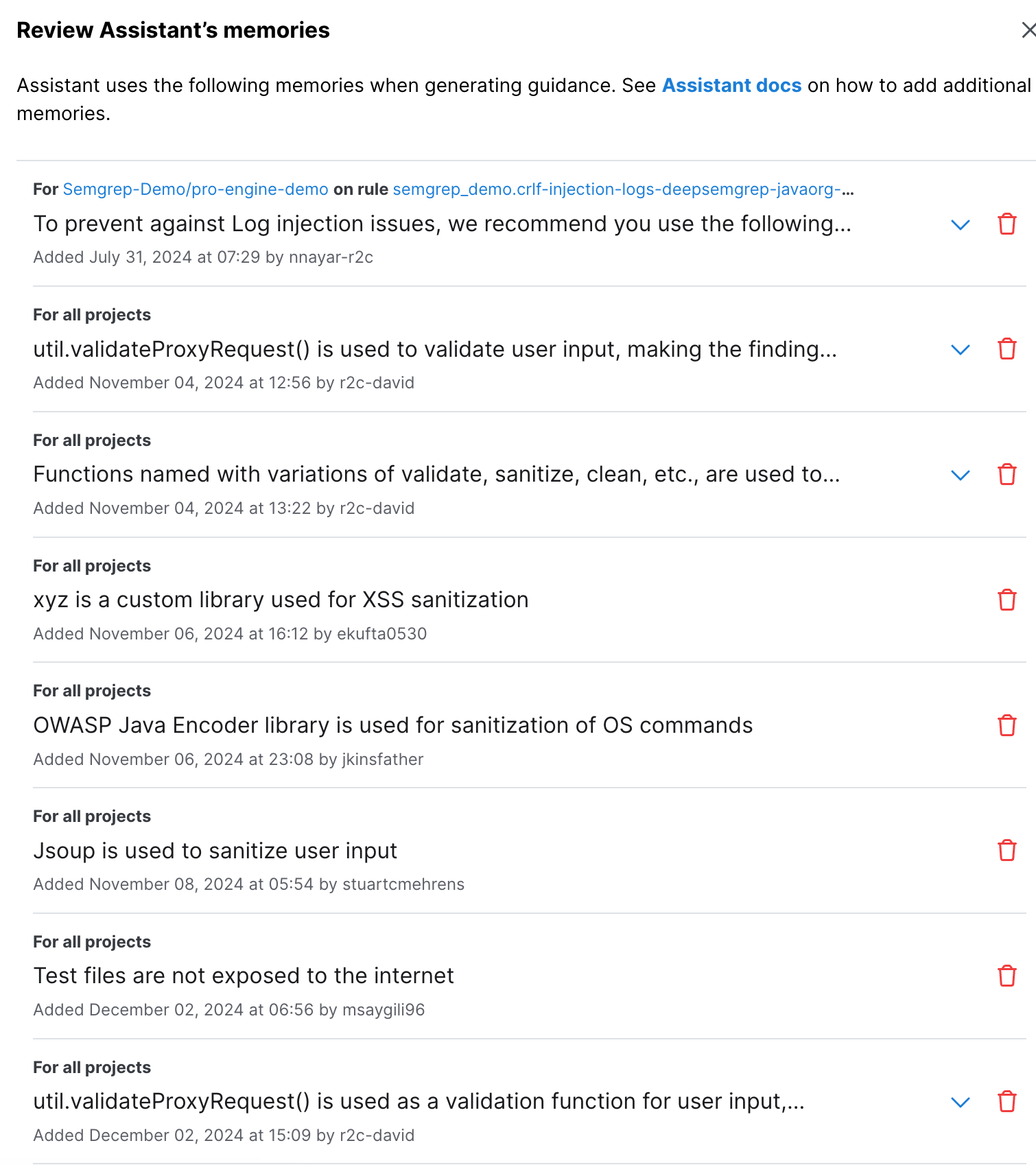Delete first util.validateProxyRequest() validate user input memory
Image resolution: width=1036 pixels, height=1165 pixels.
coord(1006,349)
